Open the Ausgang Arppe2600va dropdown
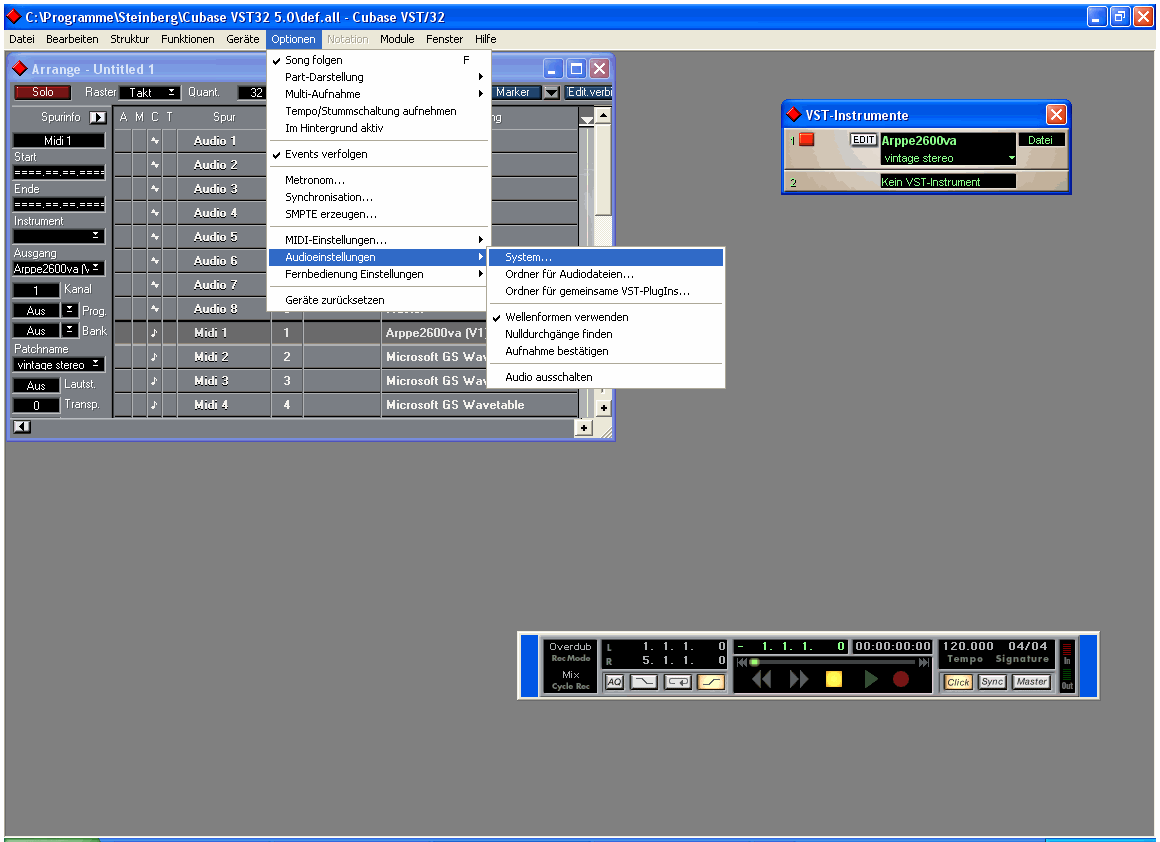Image resolution: width=1160 pixels, height=842 pixels. point(58,268)
